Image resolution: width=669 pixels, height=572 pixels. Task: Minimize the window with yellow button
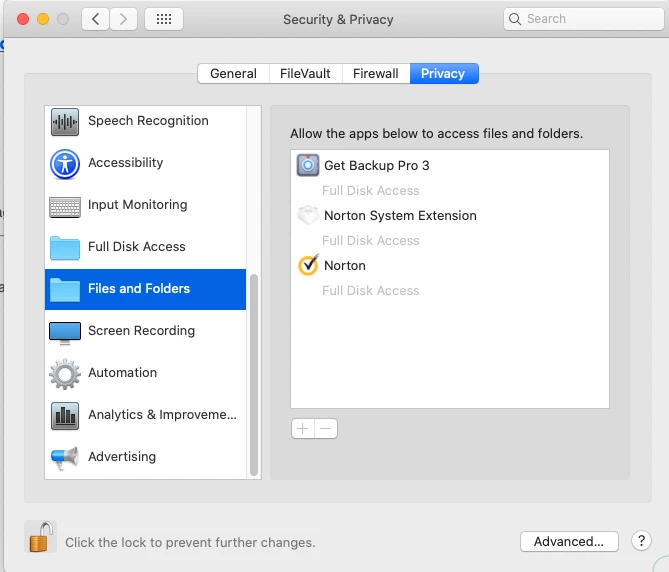point(43,19)
